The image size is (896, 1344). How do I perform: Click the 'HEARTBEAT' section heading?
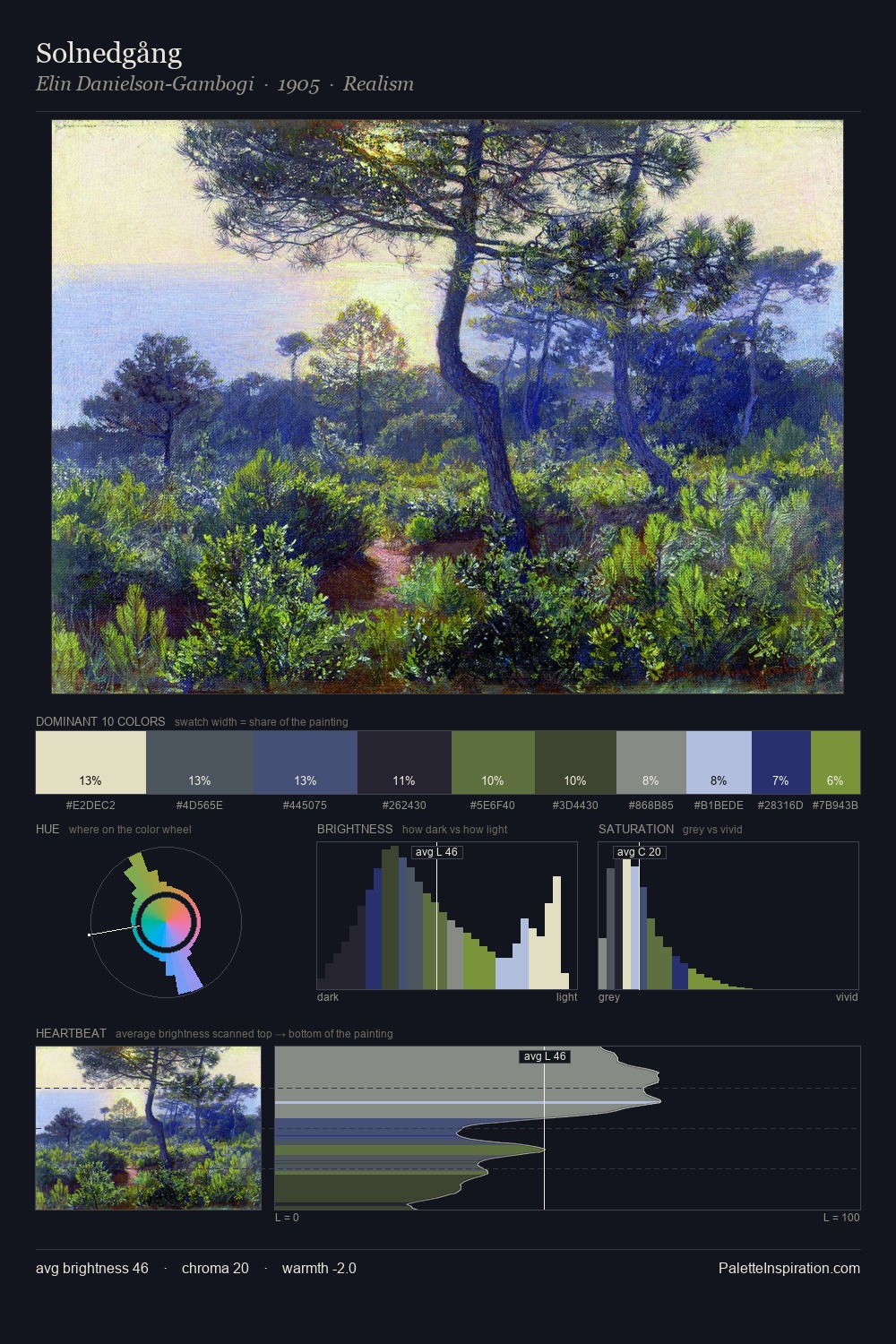click(x=71, y=1033)
